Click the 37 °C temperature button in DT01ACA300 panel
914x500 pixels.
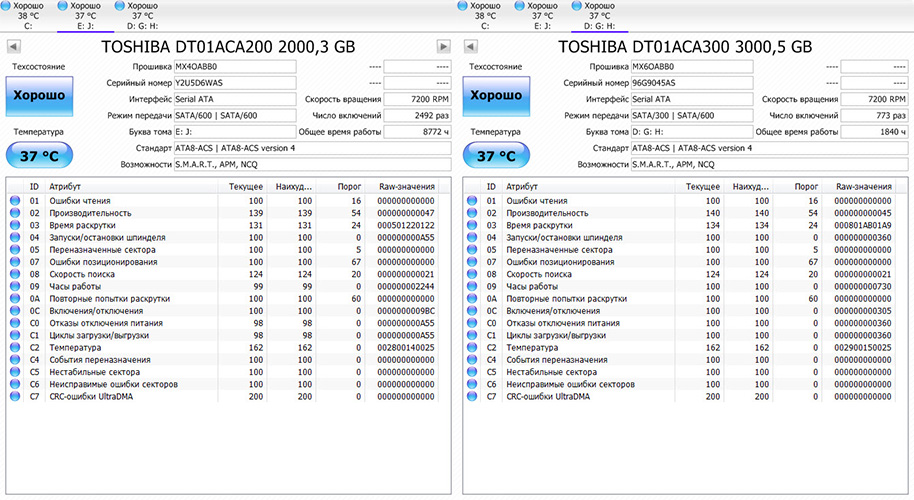(x=496, y=156)
